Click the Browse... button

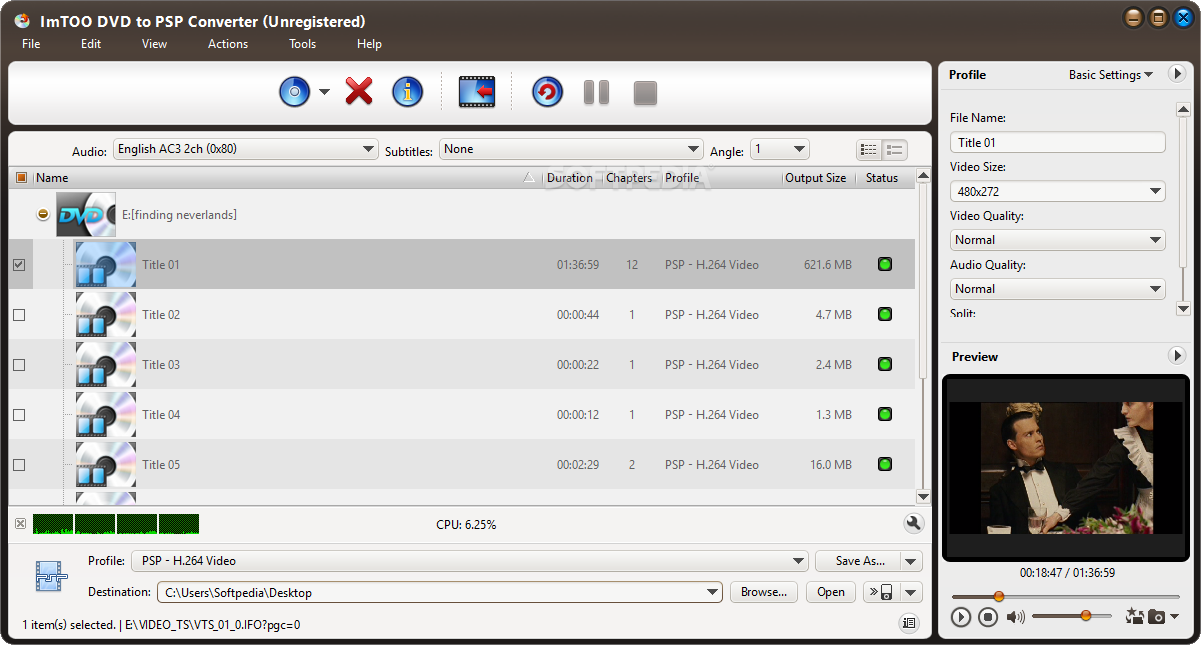(x=764, y=592)
